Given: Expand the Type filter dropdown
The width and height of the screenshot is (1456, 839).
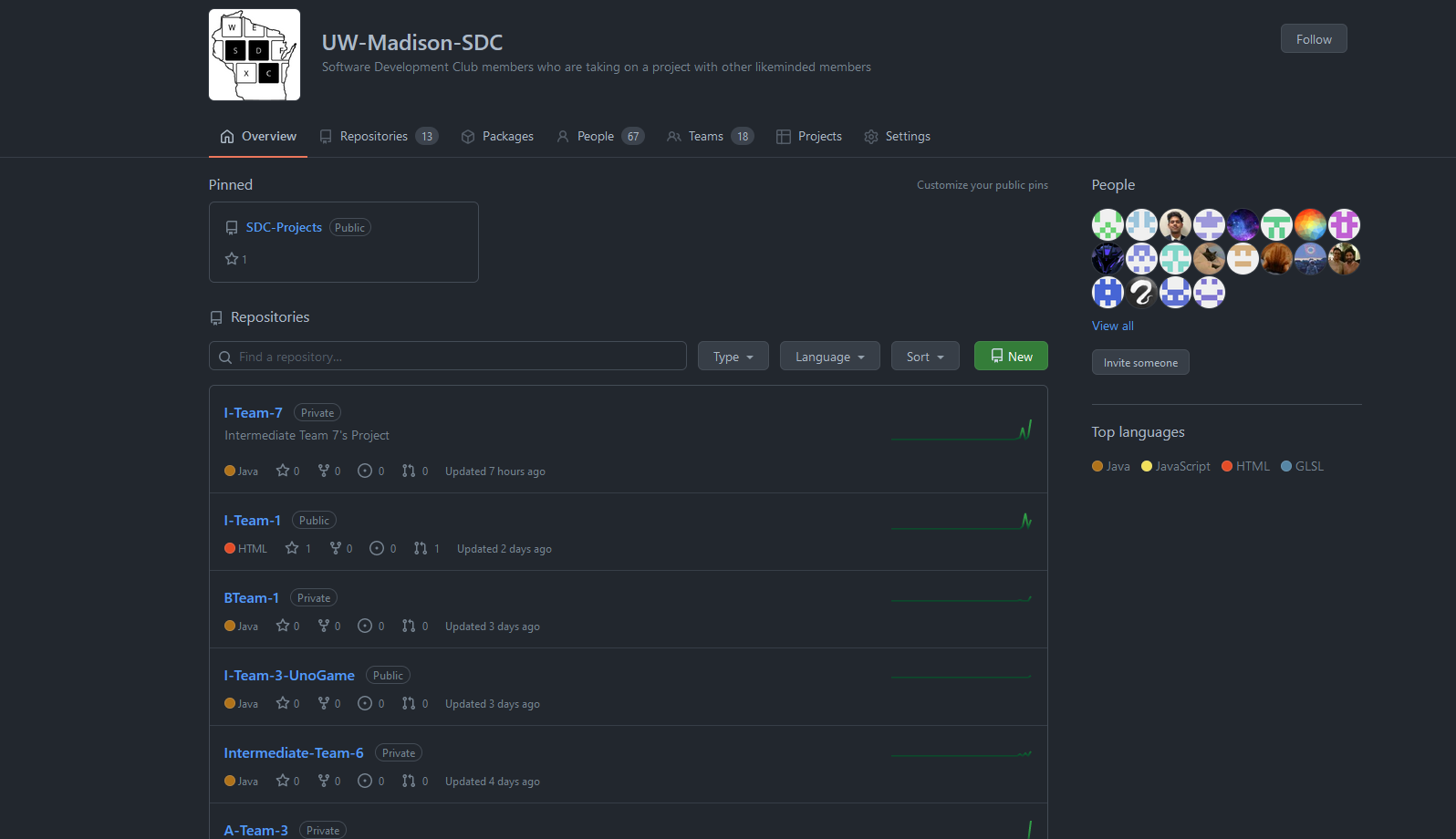Looking at the screenshot, I should 733,356.
